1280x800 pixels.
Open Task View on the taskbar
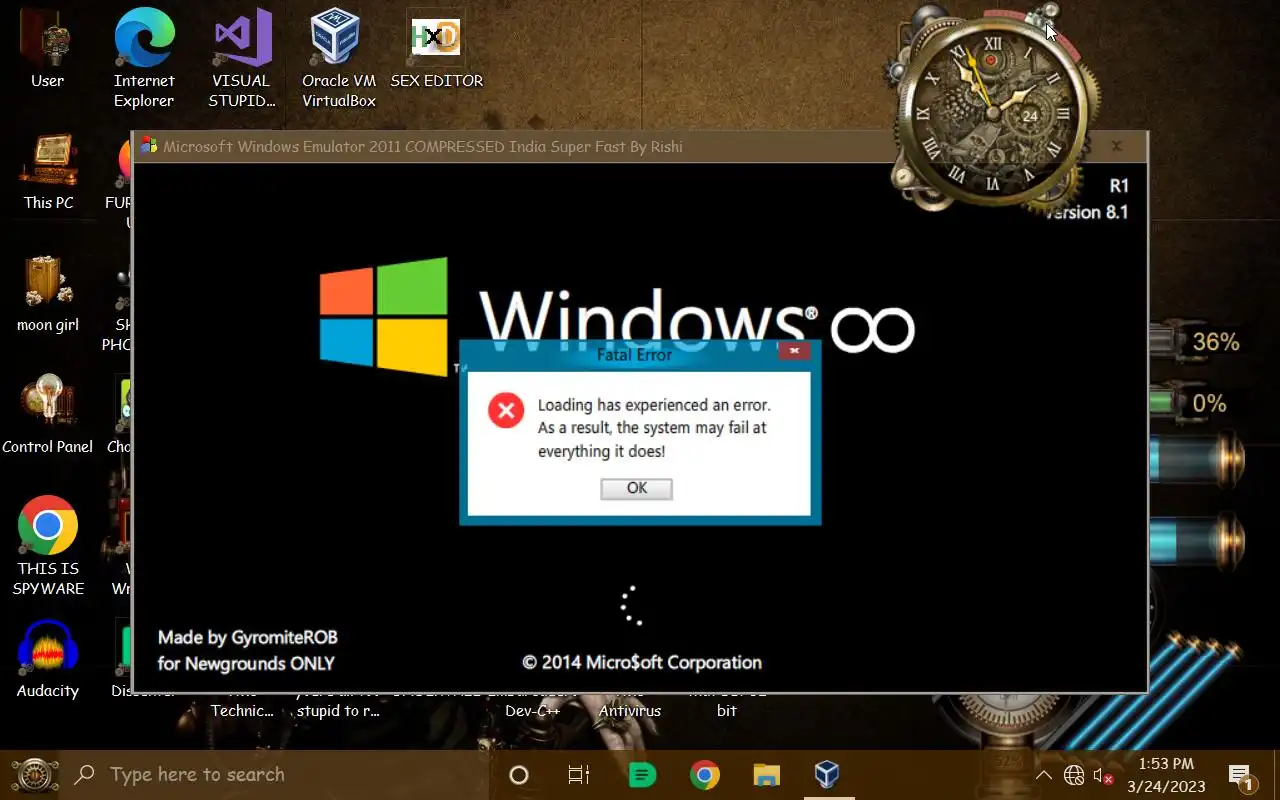578,775
